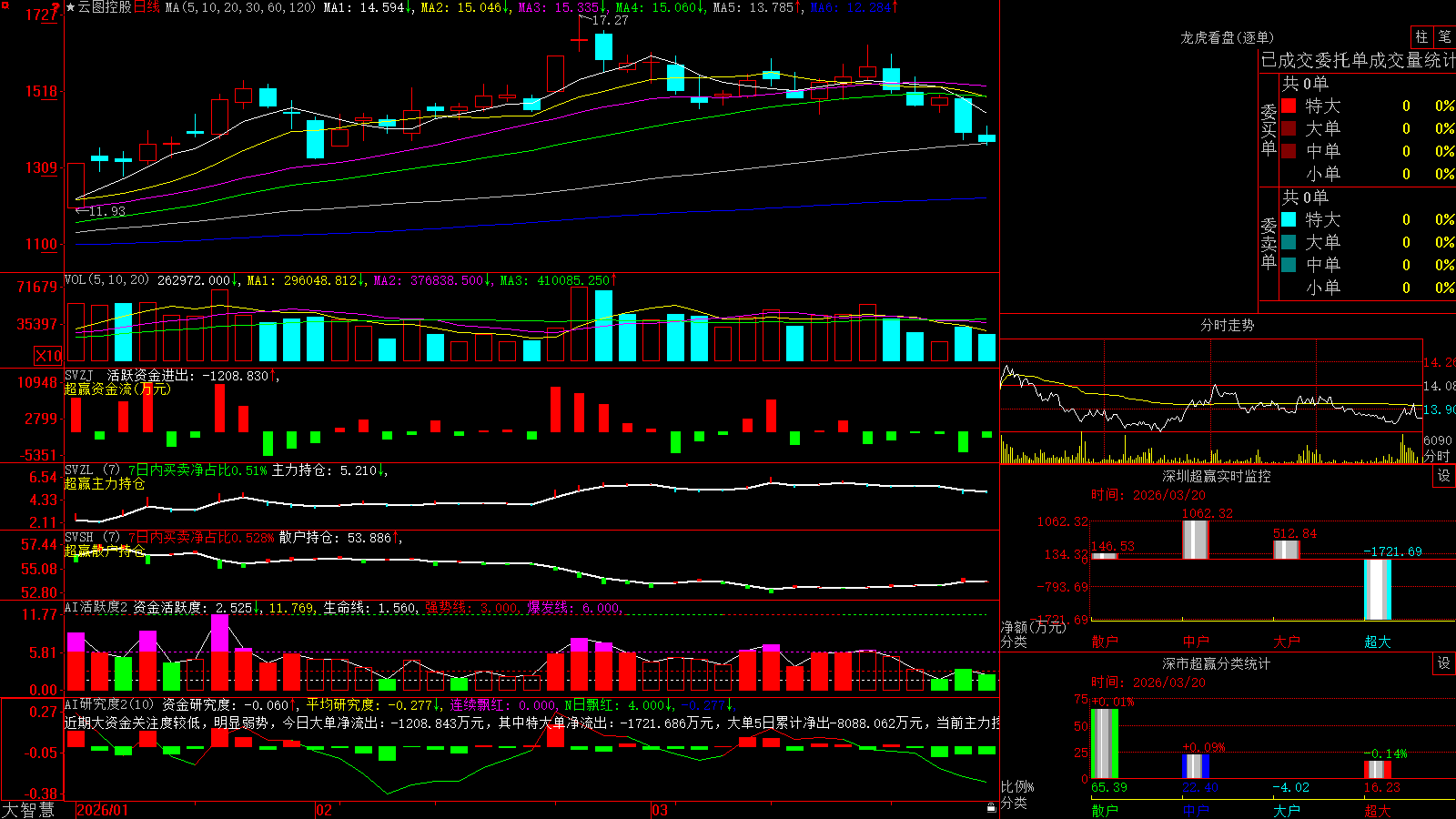Select the AI活跃度2 indicator label
This screenshot has width=1456, height=819.
(x=96, y=608)
